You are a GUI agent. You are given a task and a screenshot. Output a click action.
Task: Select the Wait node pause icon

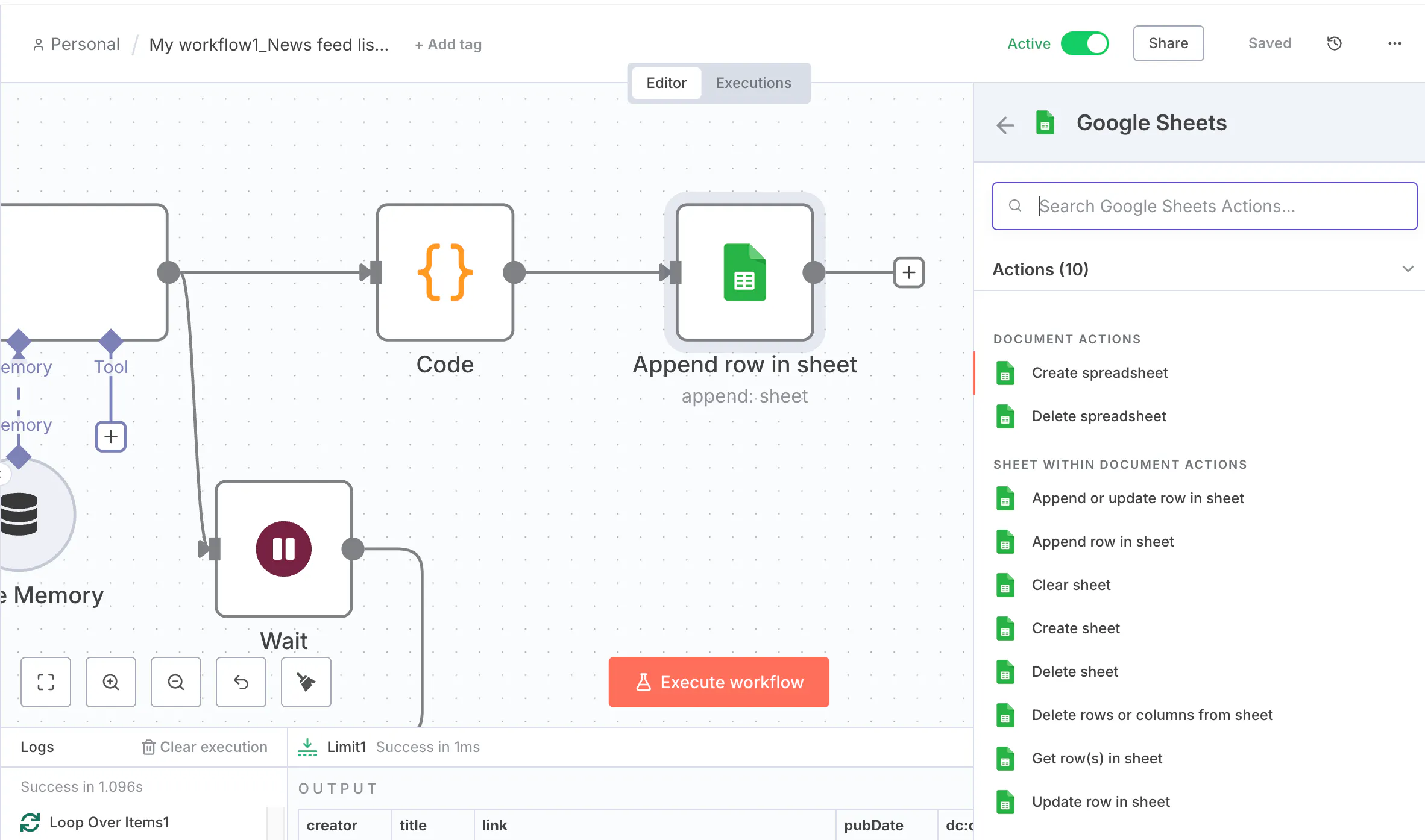pyautogui.click(x=283, y=549)
